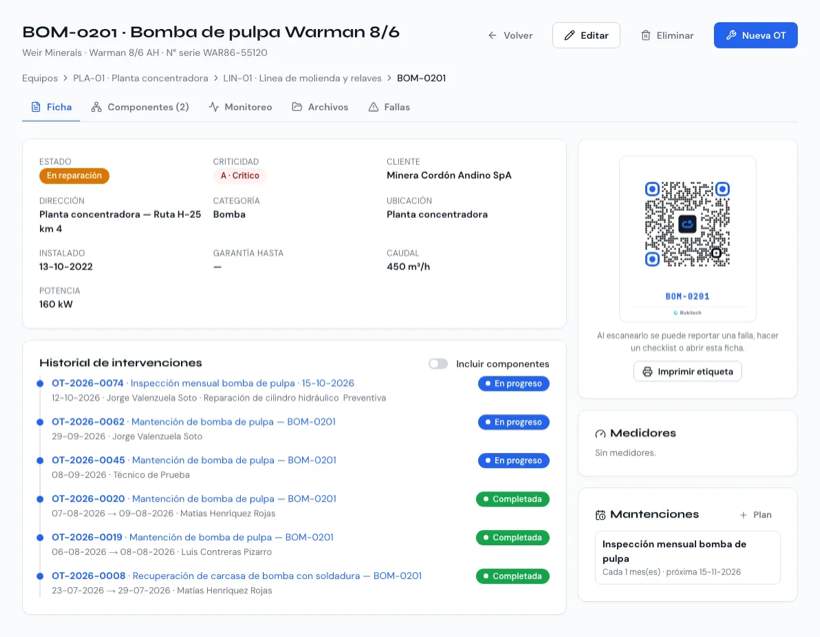Open PLA-01 Planta concentradora breadcrumb

pyautogui.click(x=141, y=78)
